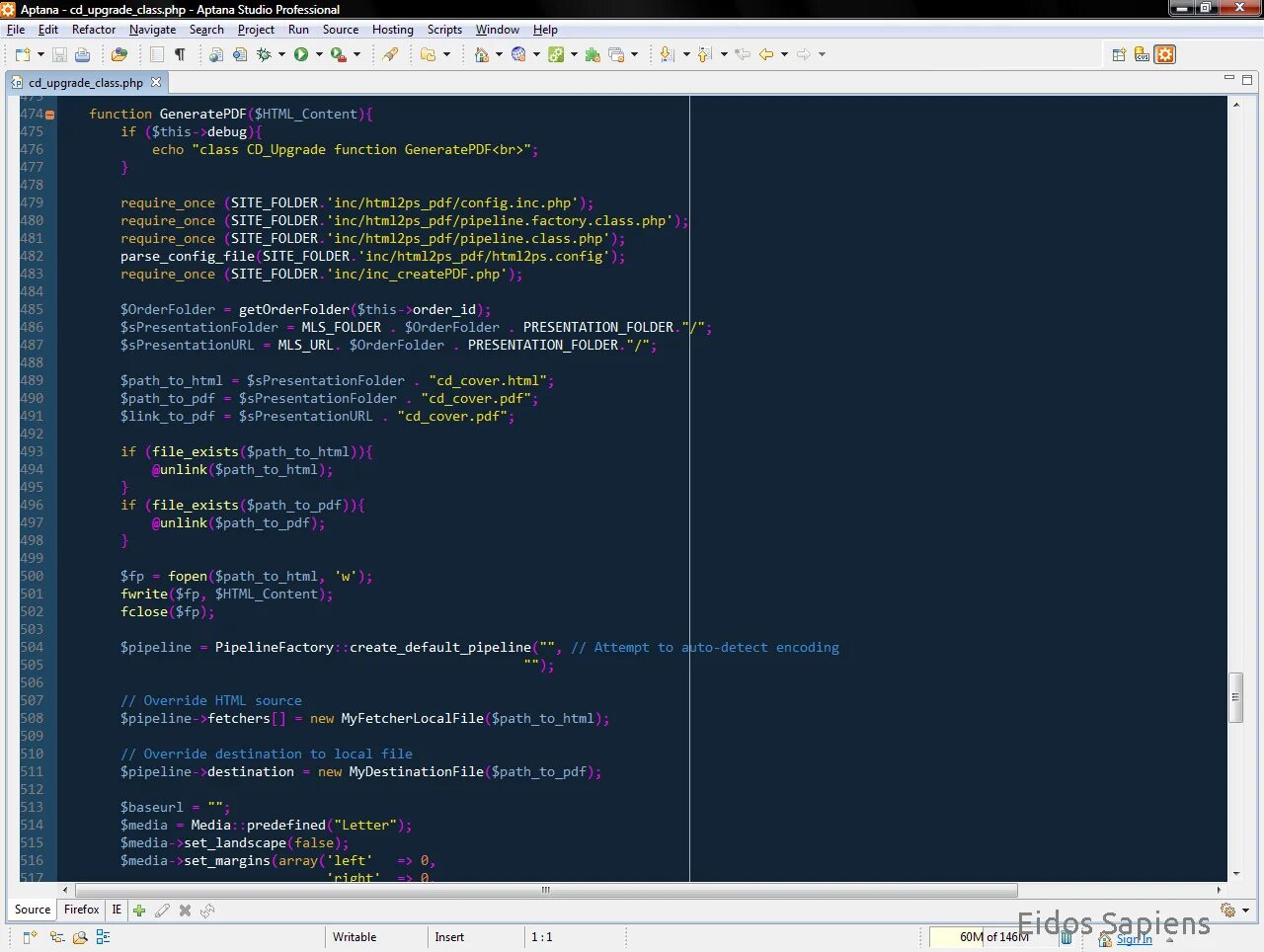
Task: Close the cd_upgrade_class.php tab
Action: click(155, 83)
